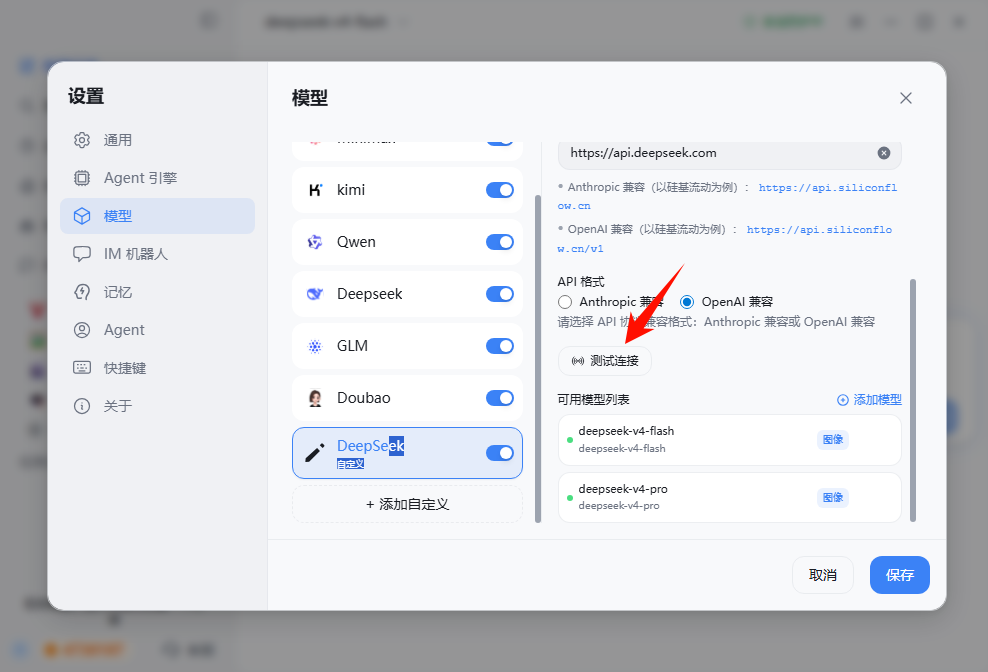Select the GLM provider row

[x=407, y=346]
